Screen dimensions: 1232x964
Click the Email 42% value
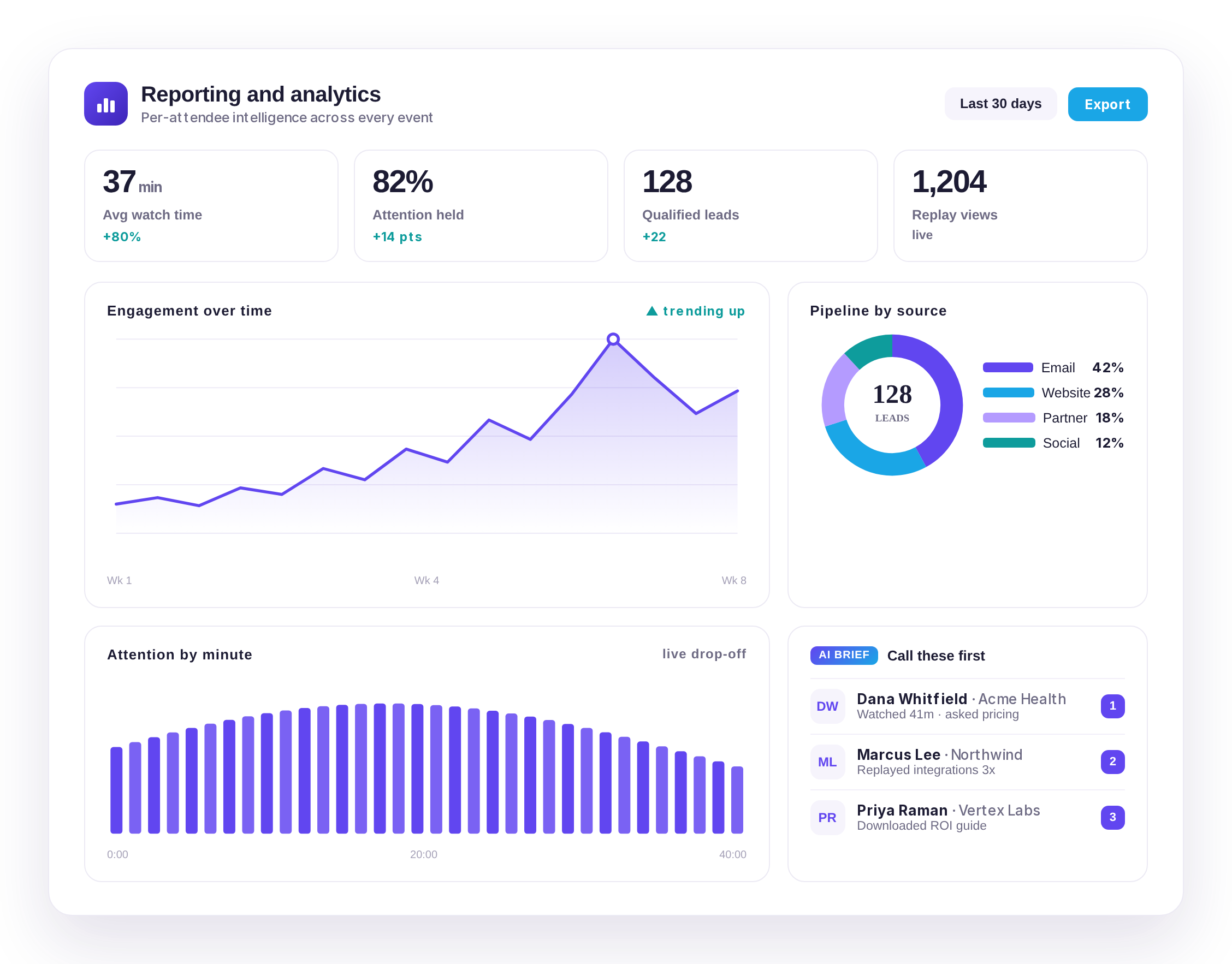click(1107, 368)
